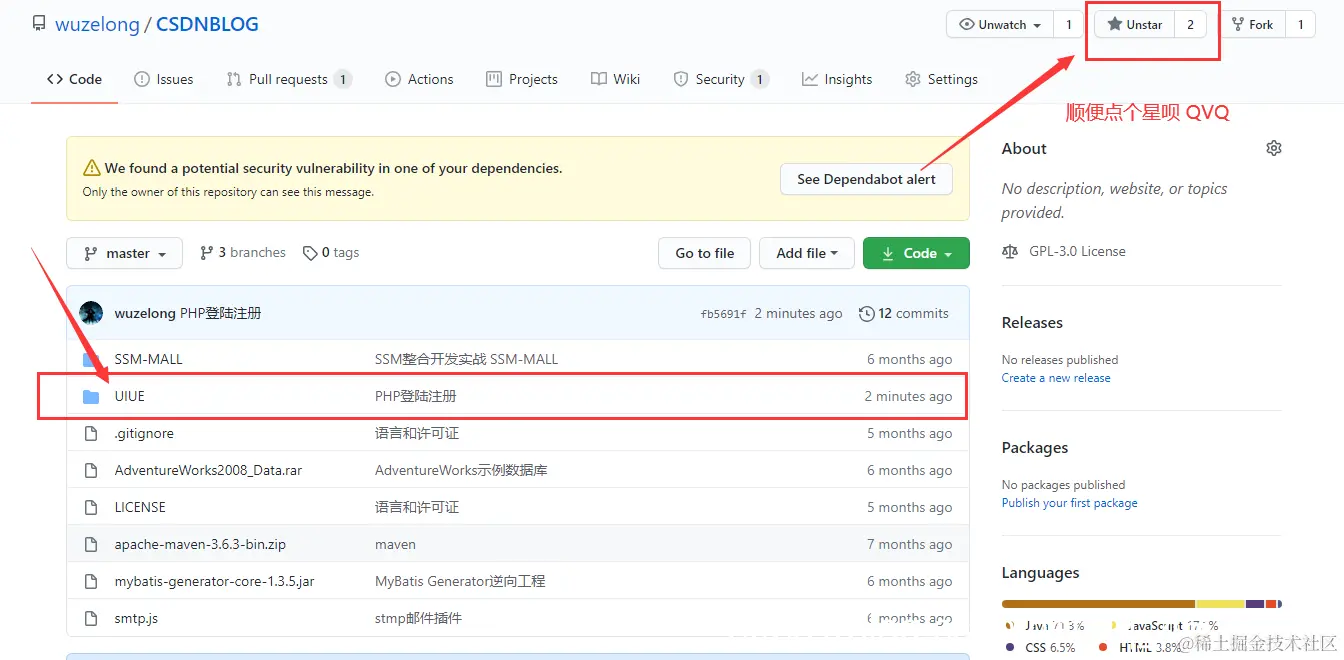The width and height of the screenshot is (1344, 660).
Task: Open the green Code download dropdown
Action: (x=916, y=253)
